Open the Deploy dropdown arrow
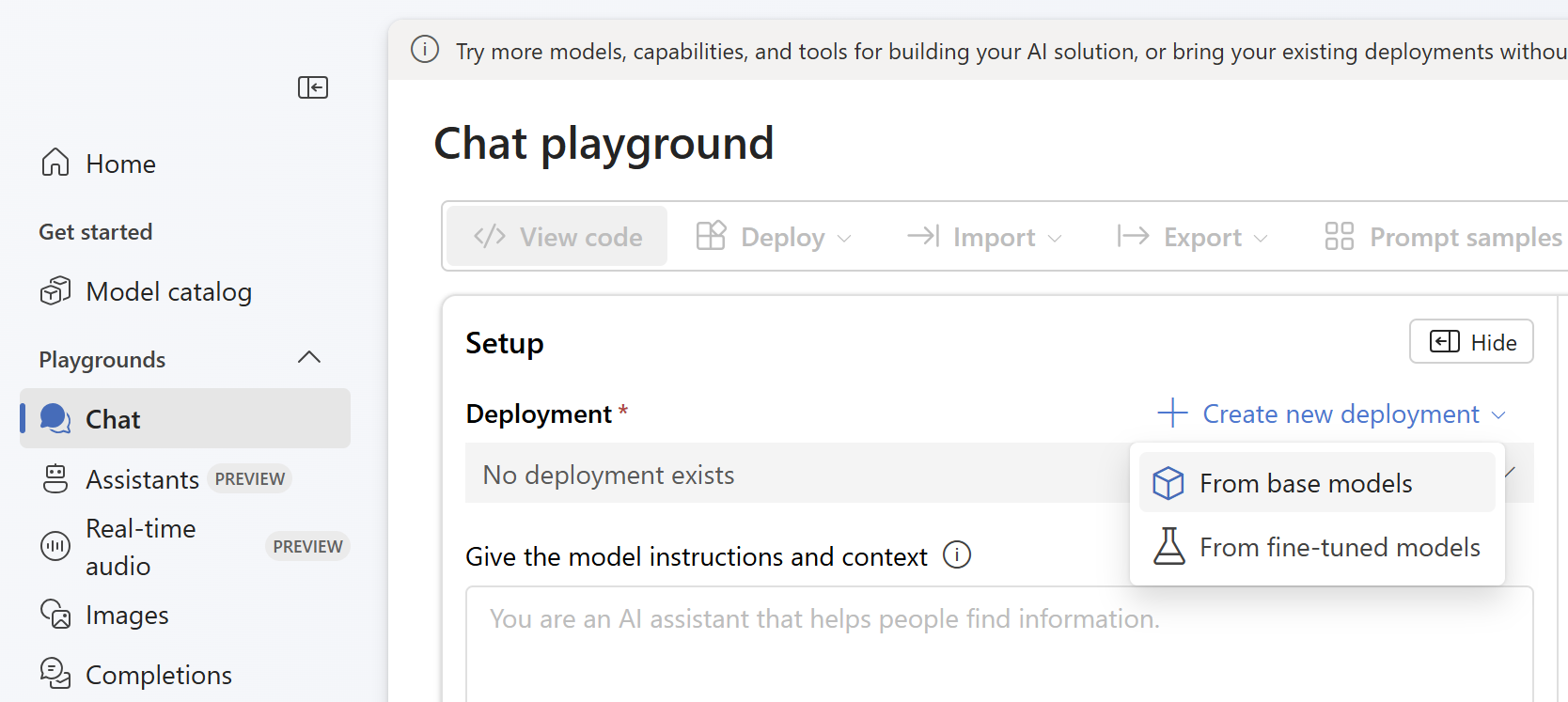The image size is (1568, 702). (844, 239)
